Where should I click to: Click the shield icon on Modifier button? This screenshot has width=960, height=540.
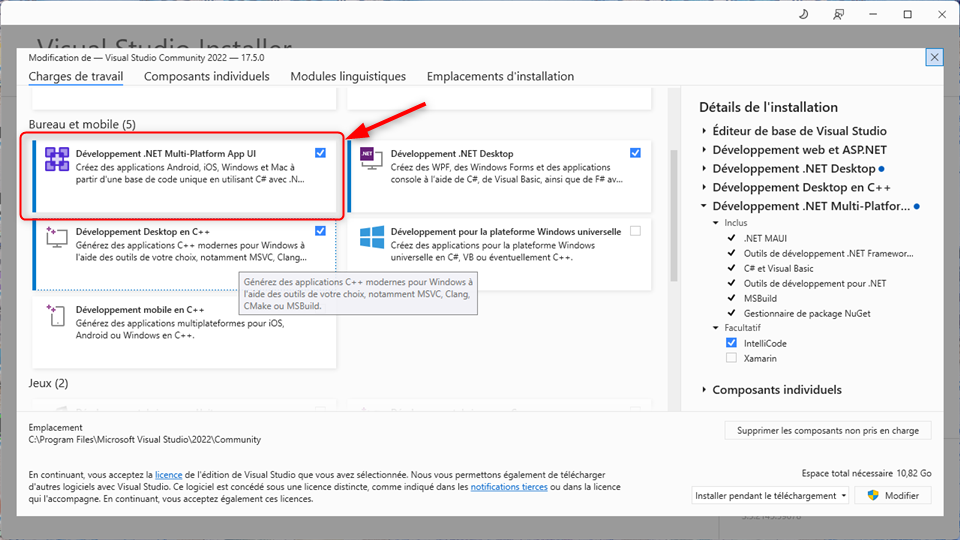(x=873, y=495)
